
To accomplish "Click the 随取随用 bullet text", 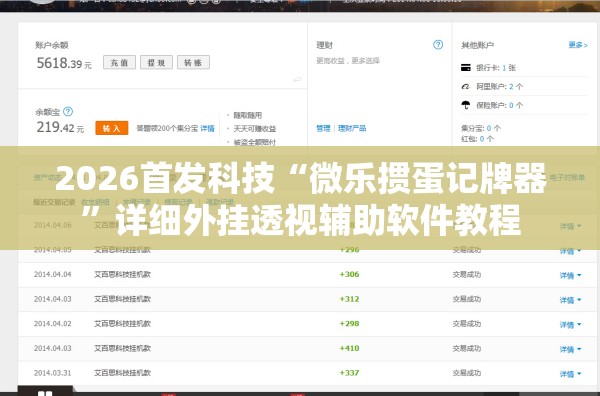I will [x=248, y=115].
